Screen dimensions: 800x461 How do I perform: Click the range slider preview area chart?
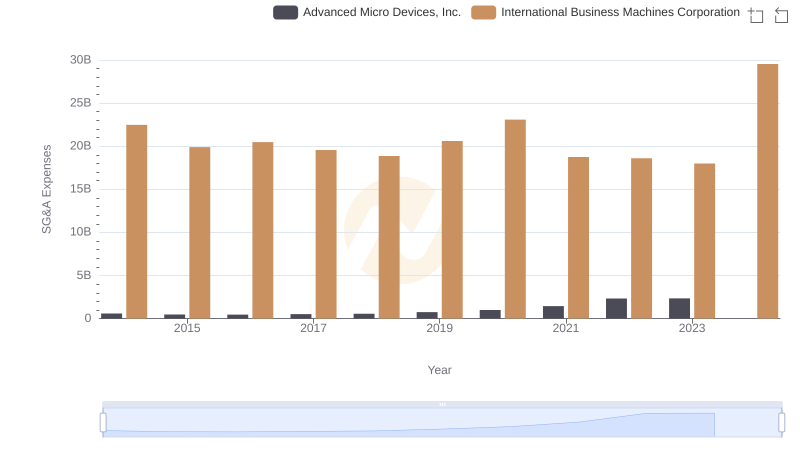point(442,423)
